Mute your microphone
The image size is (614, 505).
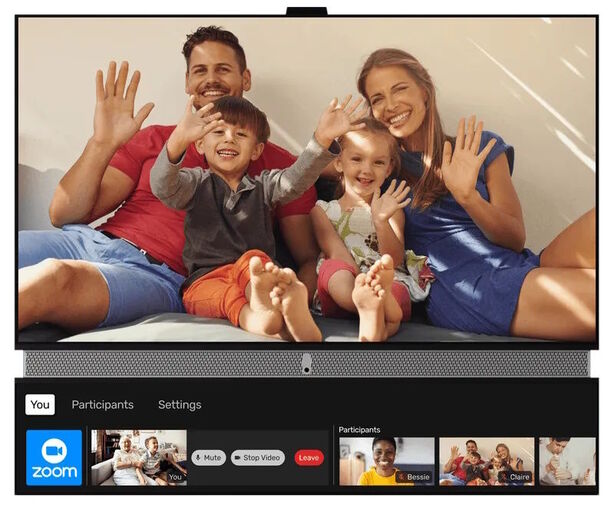[x=208, y=458]
